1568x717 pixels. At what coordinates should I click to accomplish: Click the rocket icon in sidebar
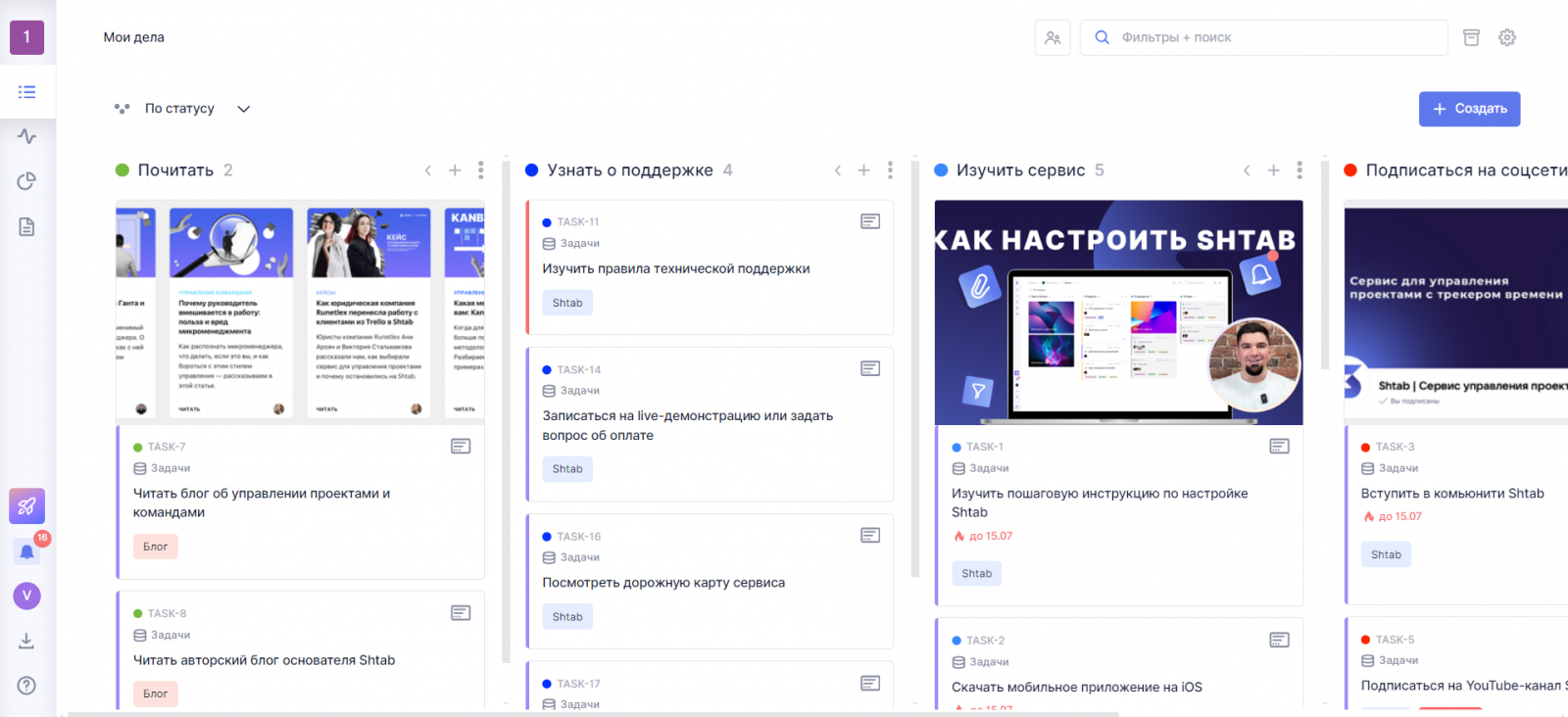point(26,506)
